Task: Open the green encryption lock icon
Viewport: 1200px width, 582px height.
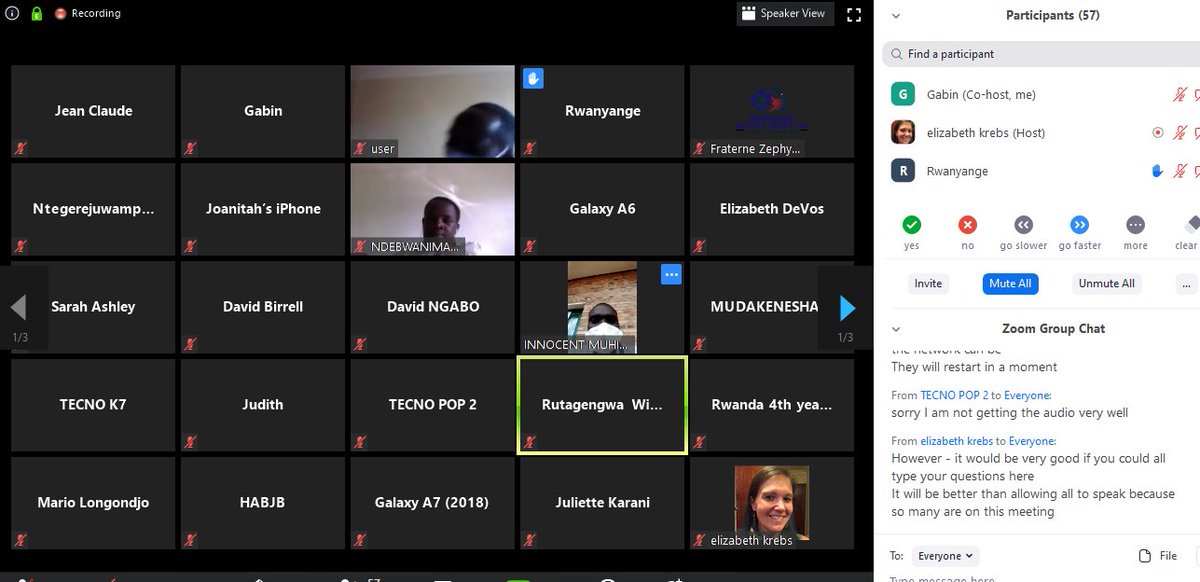Action: 36,14
